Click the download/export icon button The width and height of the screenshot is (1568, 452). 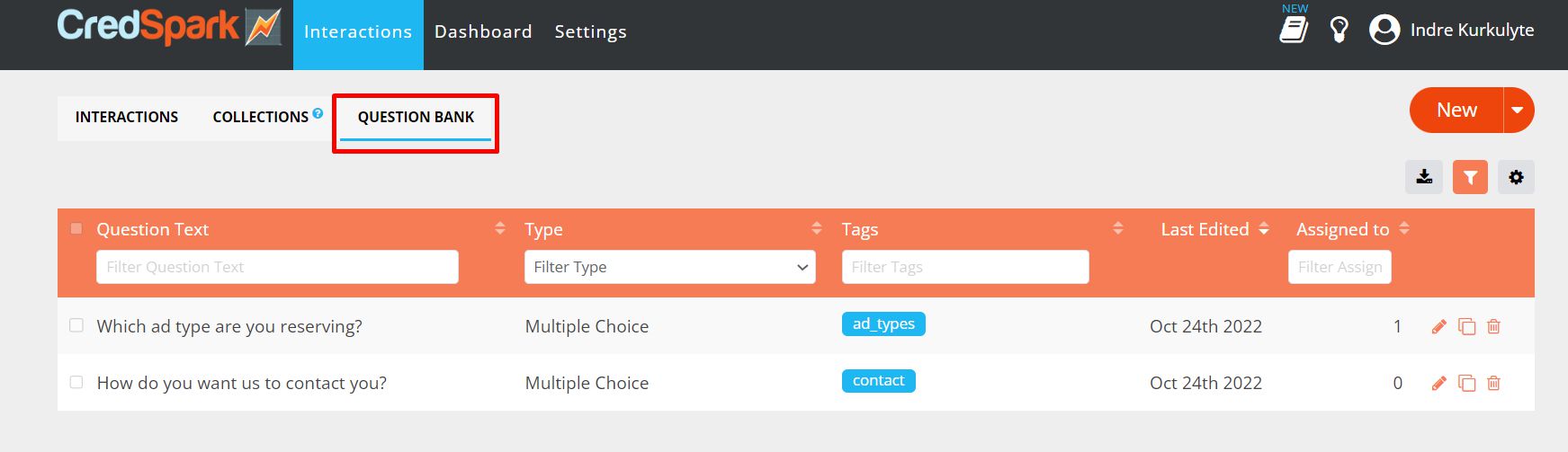click(x=1424, y=177)
